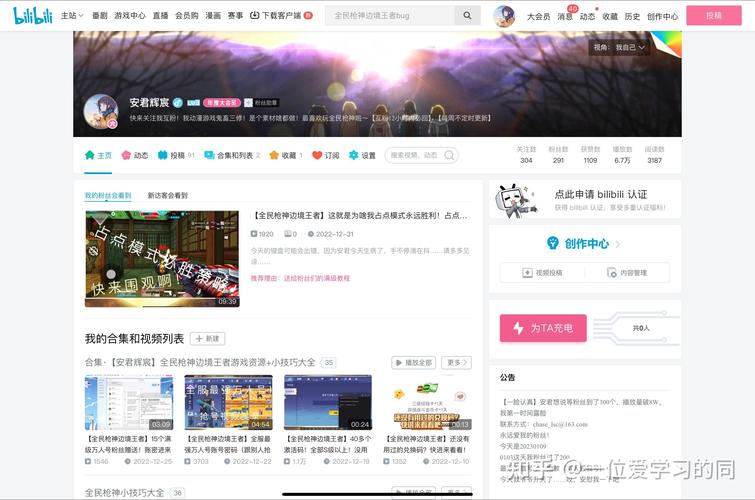Expand 更多 for the first collection
Viewport: 755px width, 500px height.
(456, 362)
